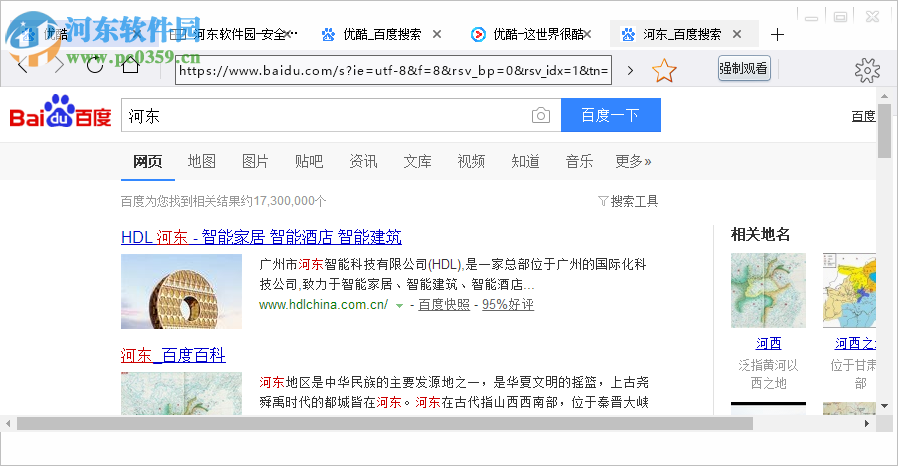Close the 优酷_百度搜索 tab
This screenshot has width=898, height=466.
pyautogui.click(x=437, y=34)
